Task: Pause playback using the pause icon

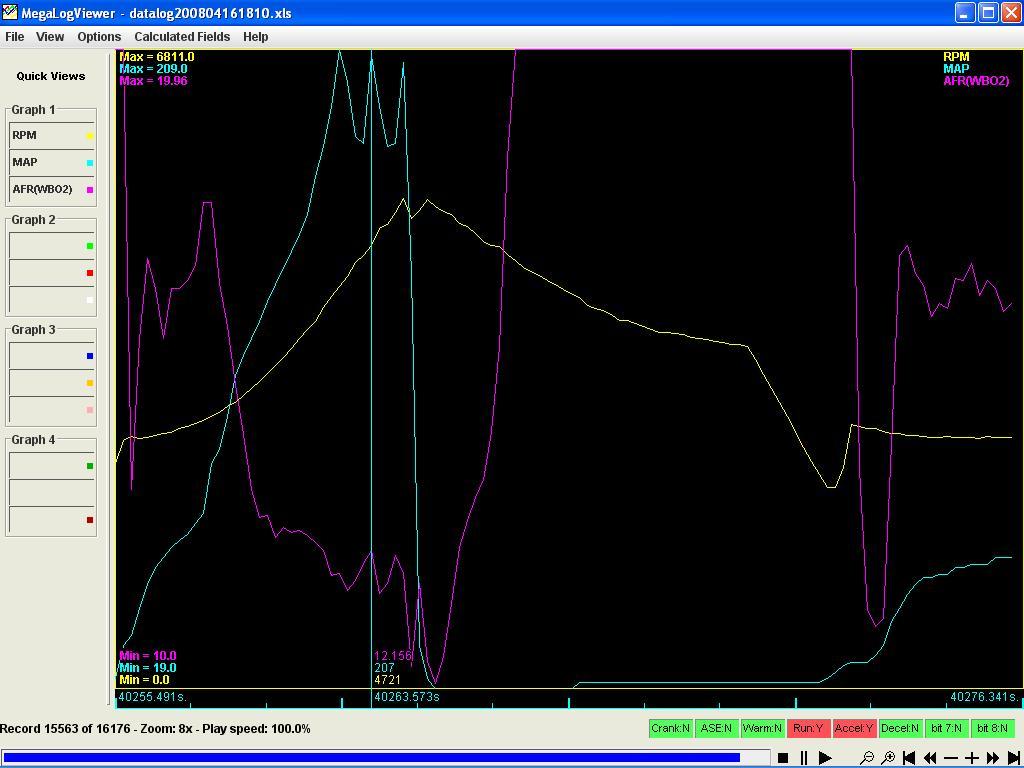Action: coord(803,758)
